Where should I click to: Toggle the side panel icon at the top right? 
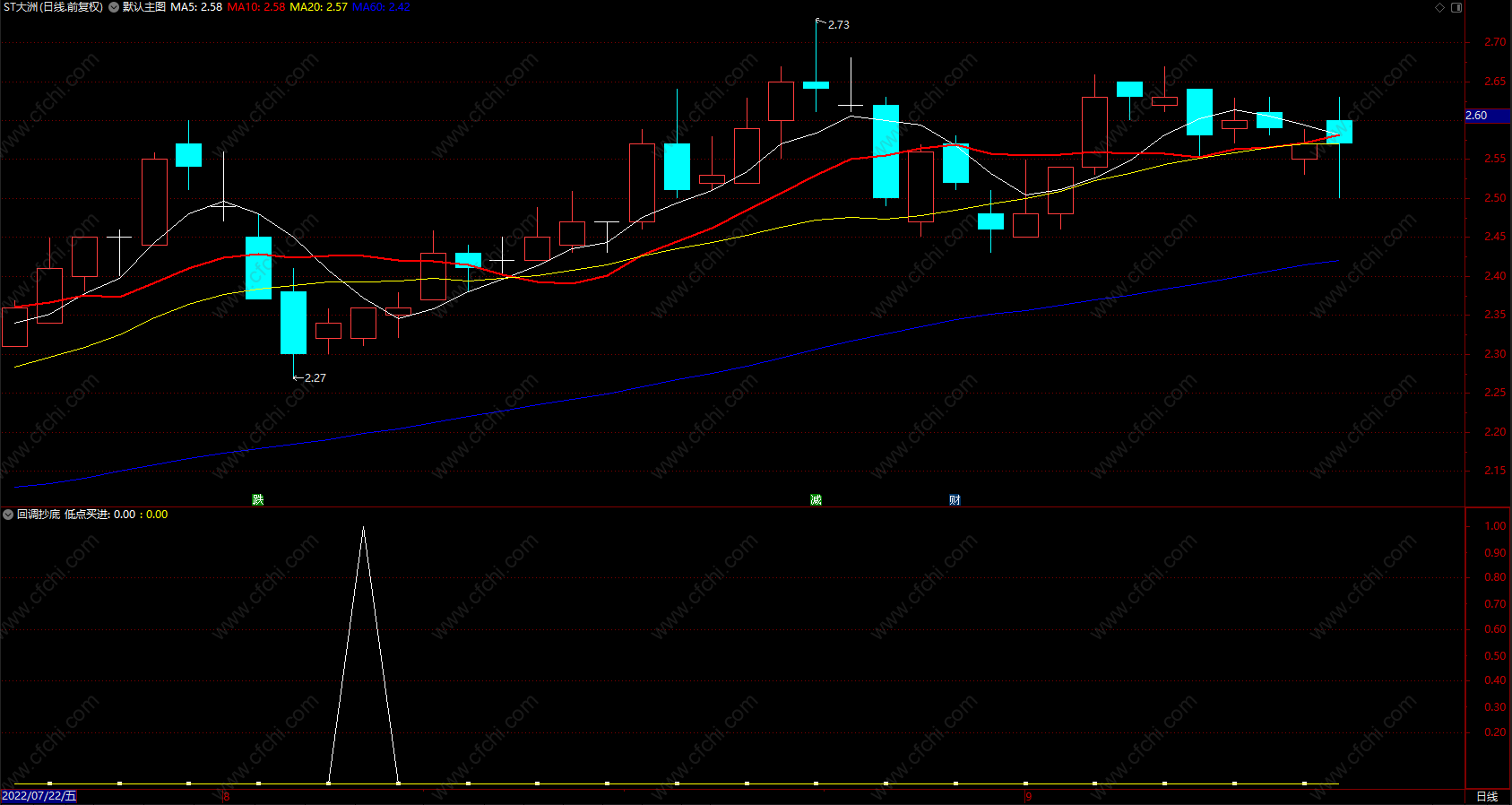click(1456, 7)
